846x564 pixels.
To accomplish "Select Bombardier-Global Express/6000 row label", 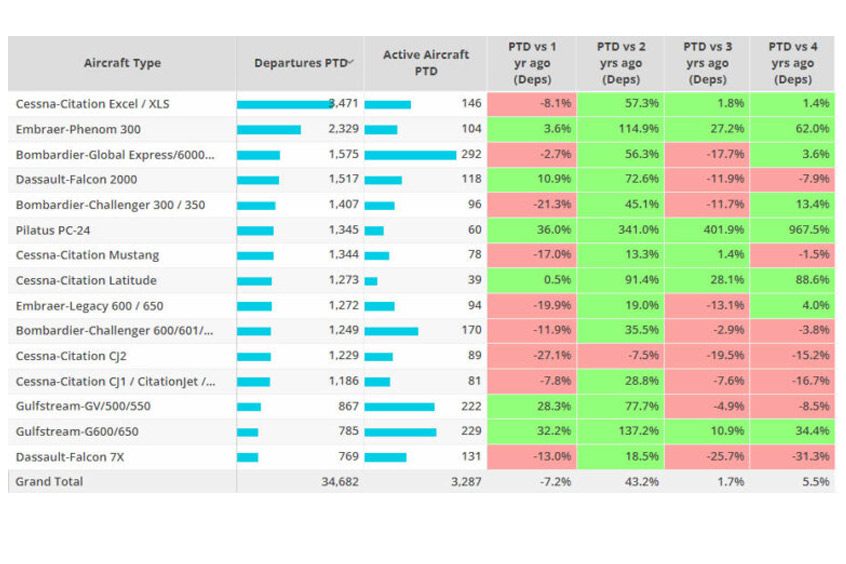I will point(115,155).
